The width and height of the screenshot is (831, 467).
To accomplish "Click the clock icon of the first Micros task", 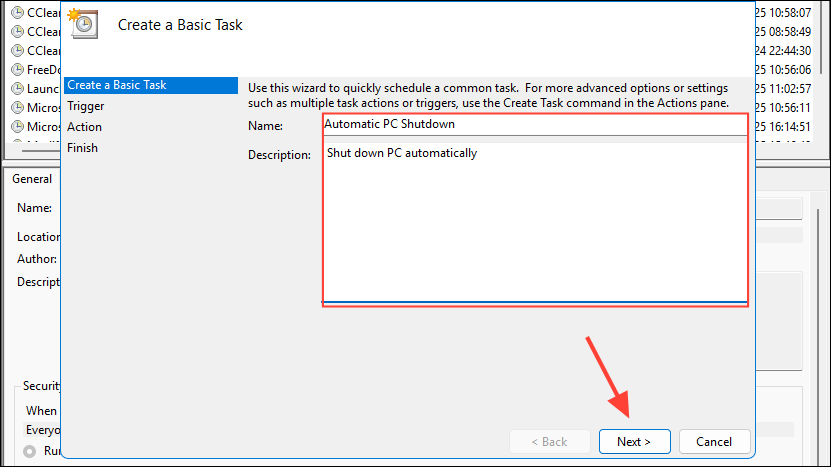I will coord(17,108).
